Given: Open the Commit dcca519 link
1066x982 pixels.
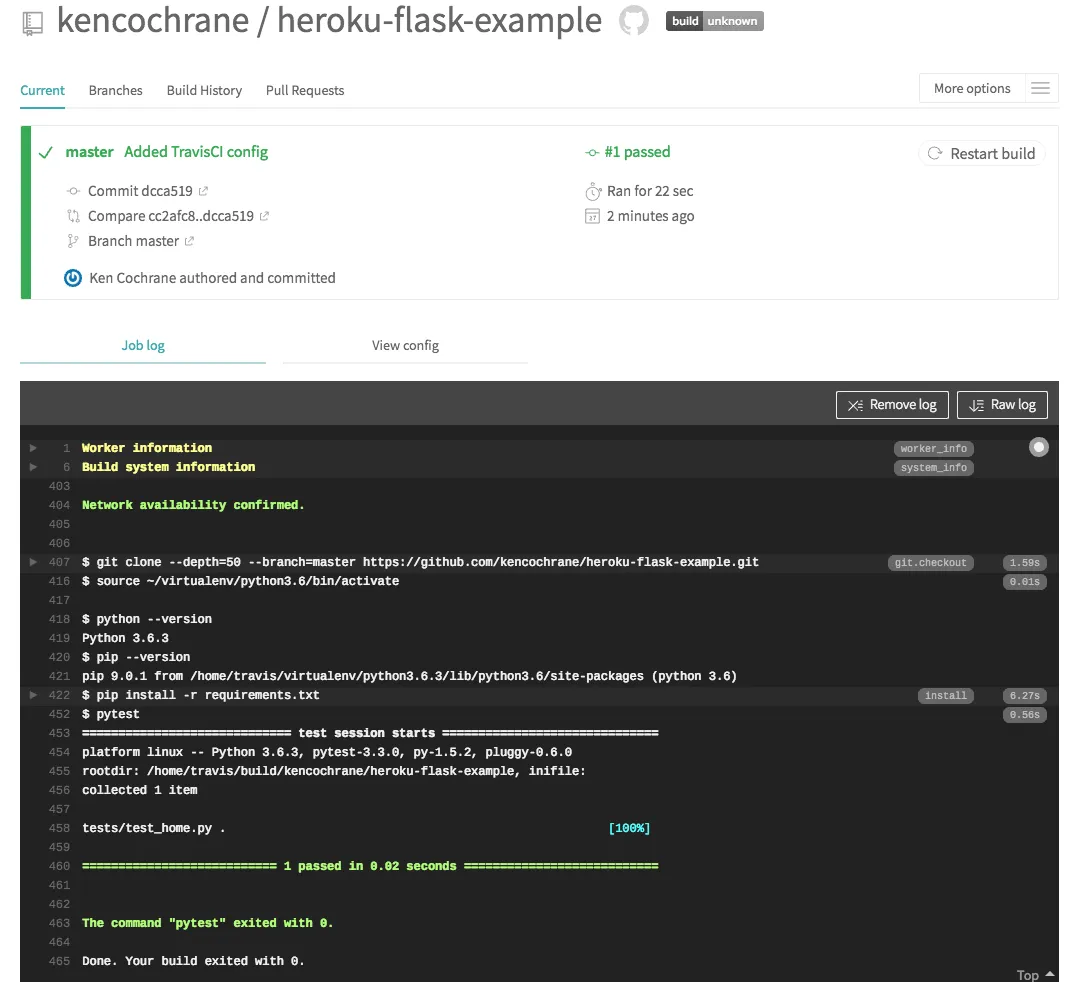Looking at the screenshot, I should click(140, 191).
